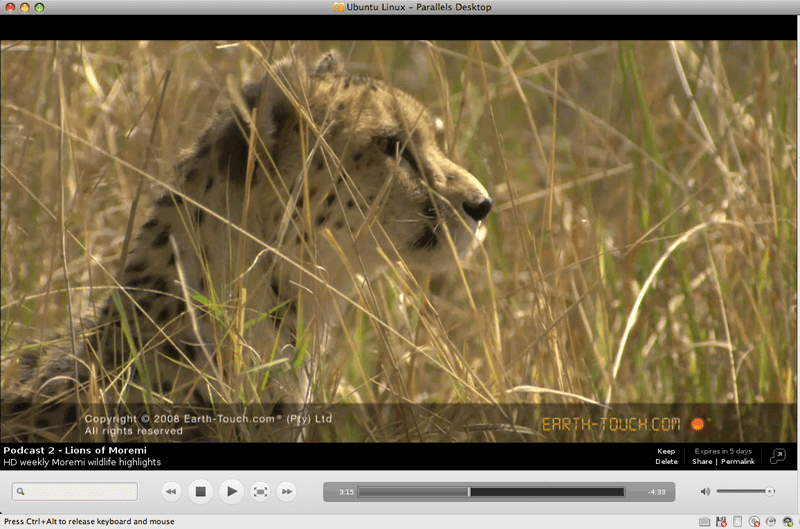The image size is (800, 529).
Task: Click Keep to save this video
Action: (666, 451)
